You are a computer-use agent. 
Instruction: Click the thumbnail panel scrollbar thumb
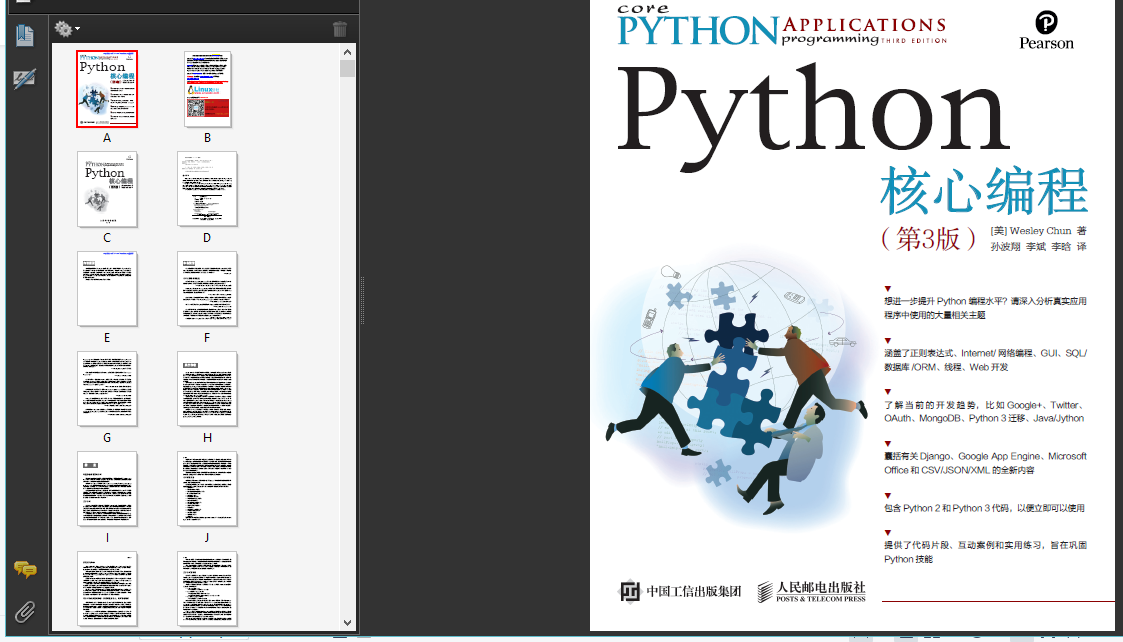click(x=347, y=68)
